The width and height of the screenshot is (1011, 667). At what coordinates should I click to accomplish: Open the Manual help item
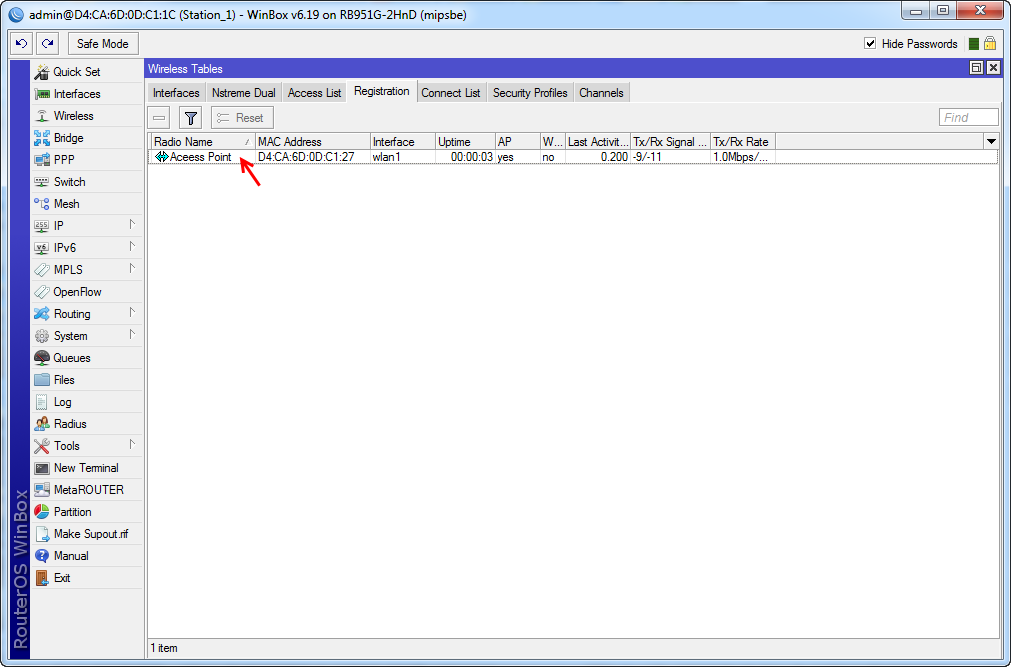(86, 555)
